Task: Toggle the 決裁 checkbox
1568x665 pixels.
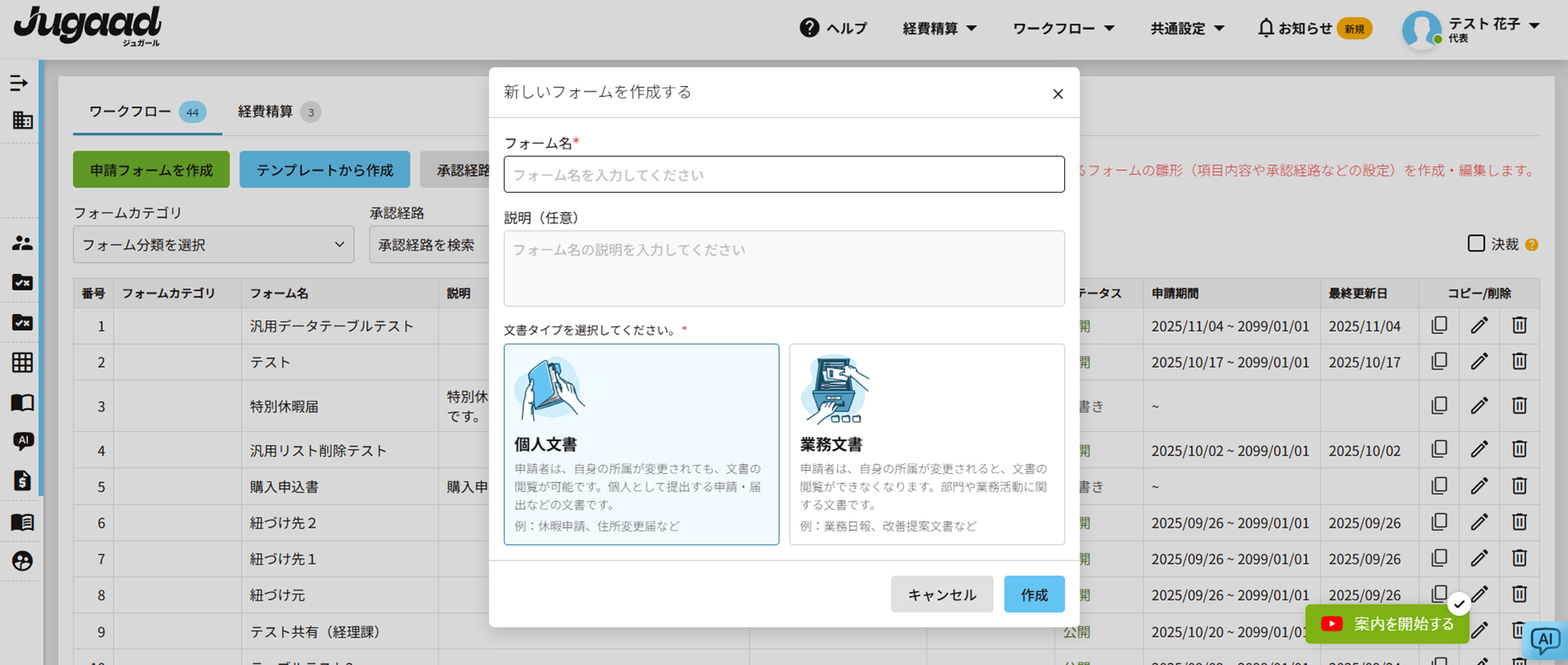Action: point(1476,243)
